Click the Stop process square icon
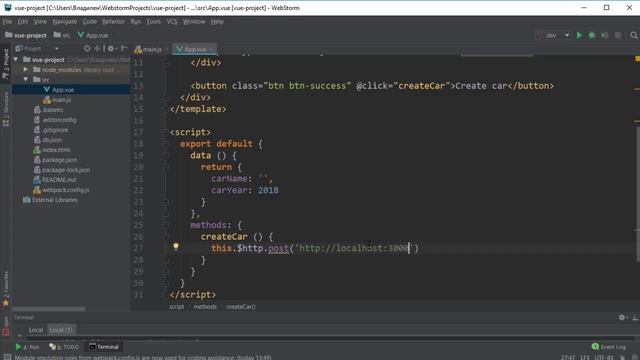 pyautogui.click(x=618, y=36)
